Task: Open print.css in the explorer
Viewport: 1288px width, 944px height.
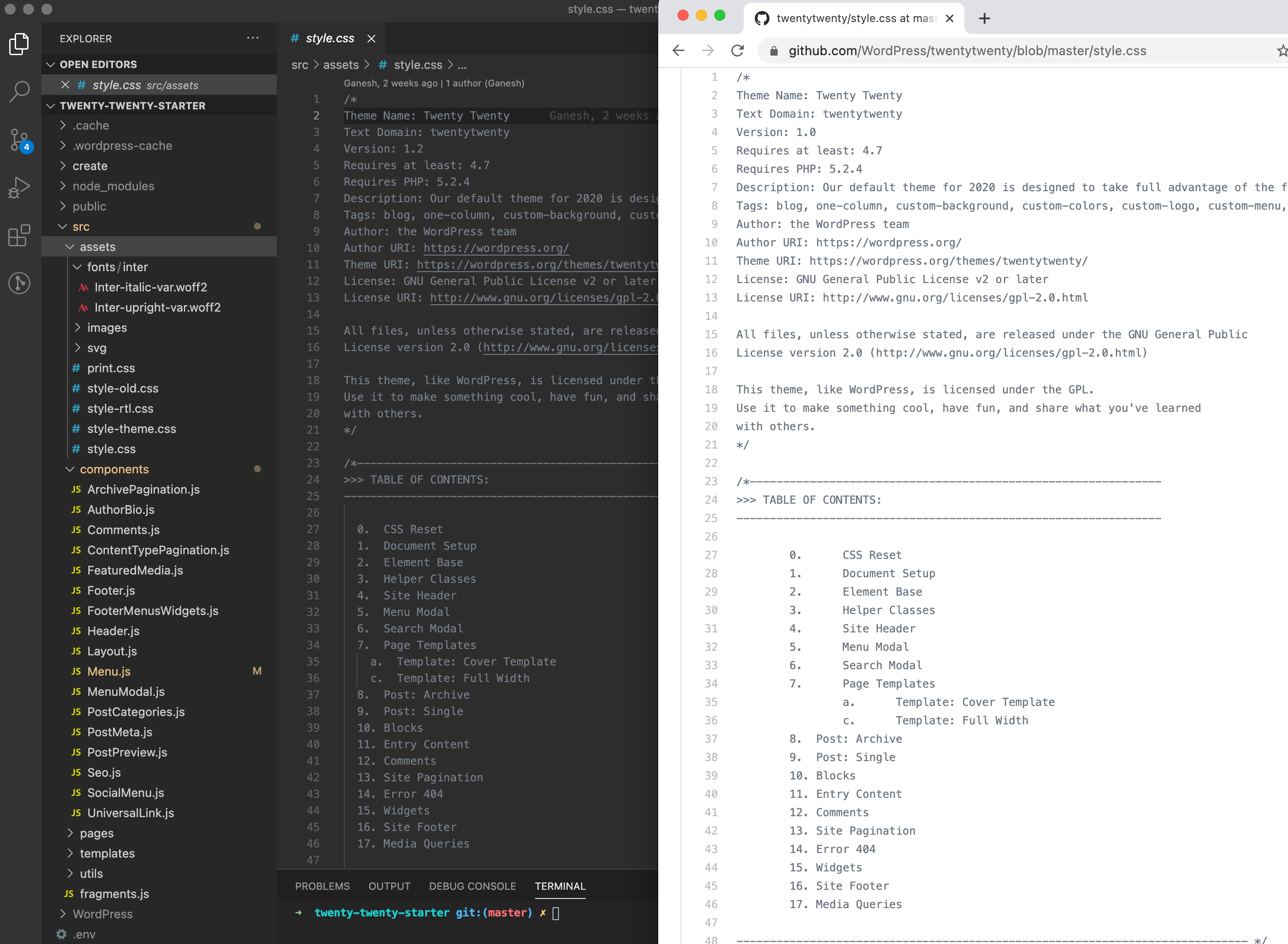Action: 111,368
